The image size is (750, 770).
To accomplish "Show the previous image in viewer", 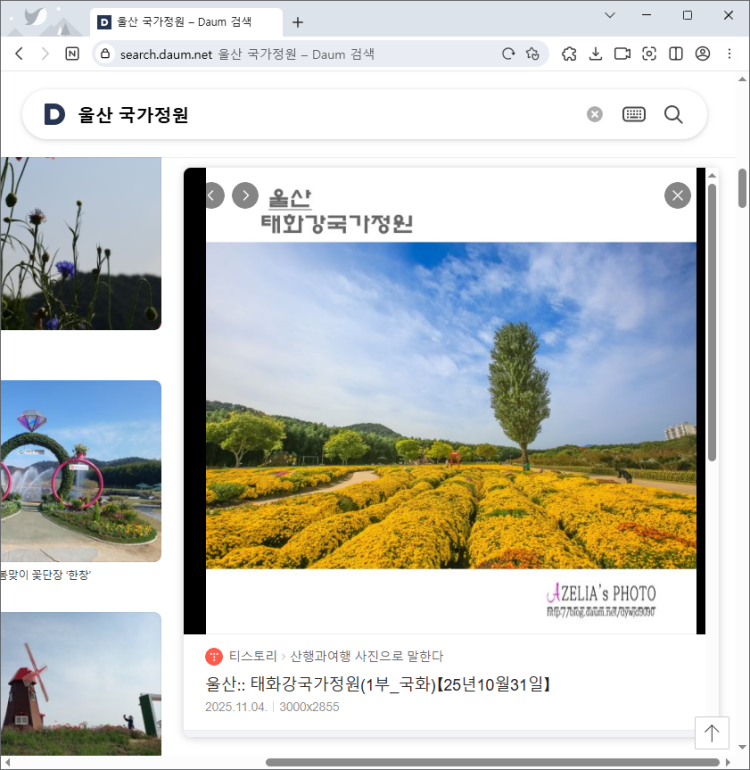I will pyautogui.click(x=212, y=196).
